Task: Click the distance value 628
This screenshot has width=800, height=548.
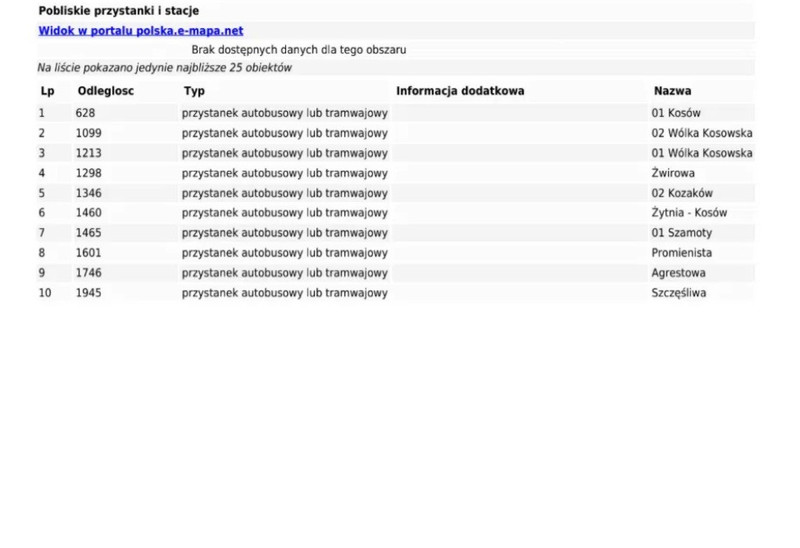Action: [x=85, y=113]
